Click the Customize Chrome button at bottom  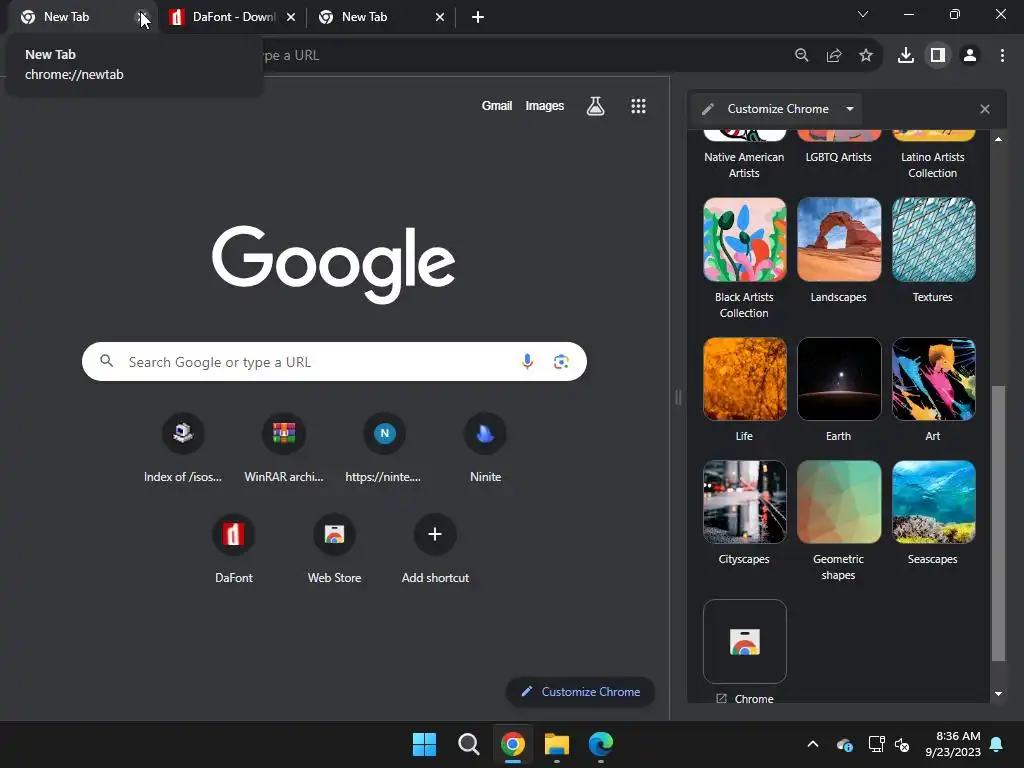point(580,692)
